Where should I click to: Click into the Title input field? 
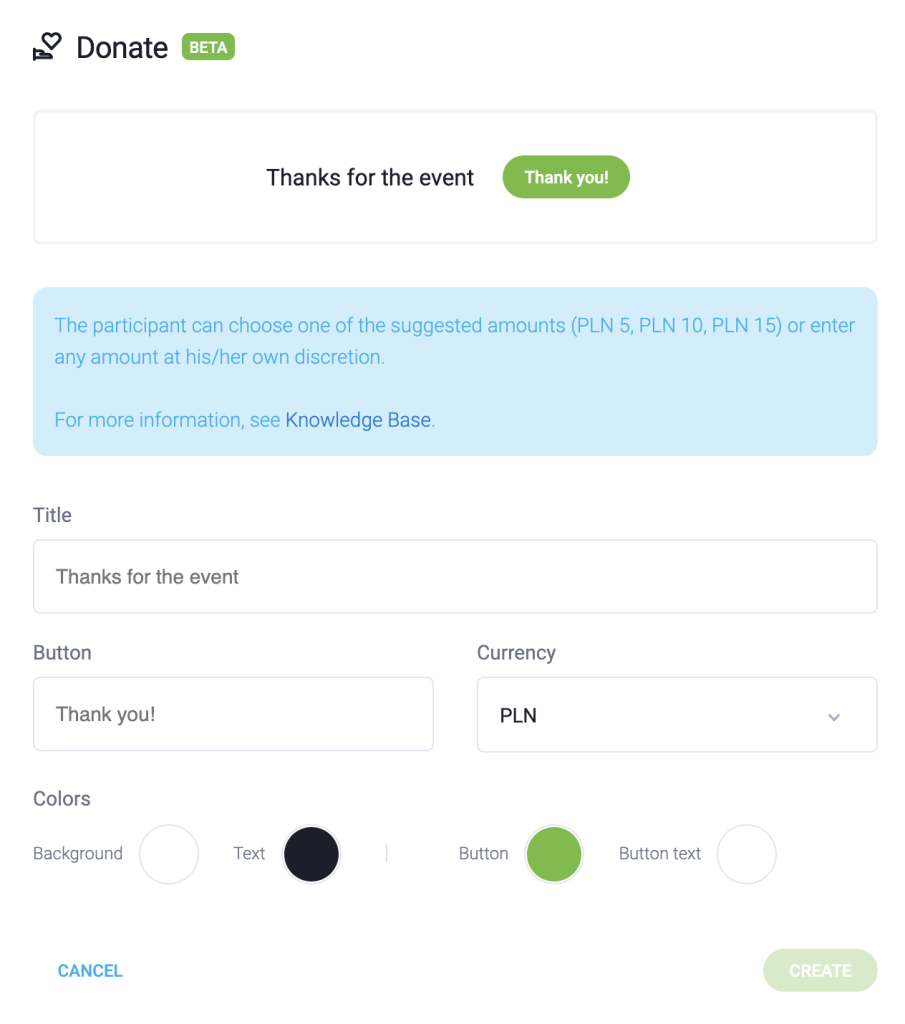pyautogui.click(x=455, y=577)
